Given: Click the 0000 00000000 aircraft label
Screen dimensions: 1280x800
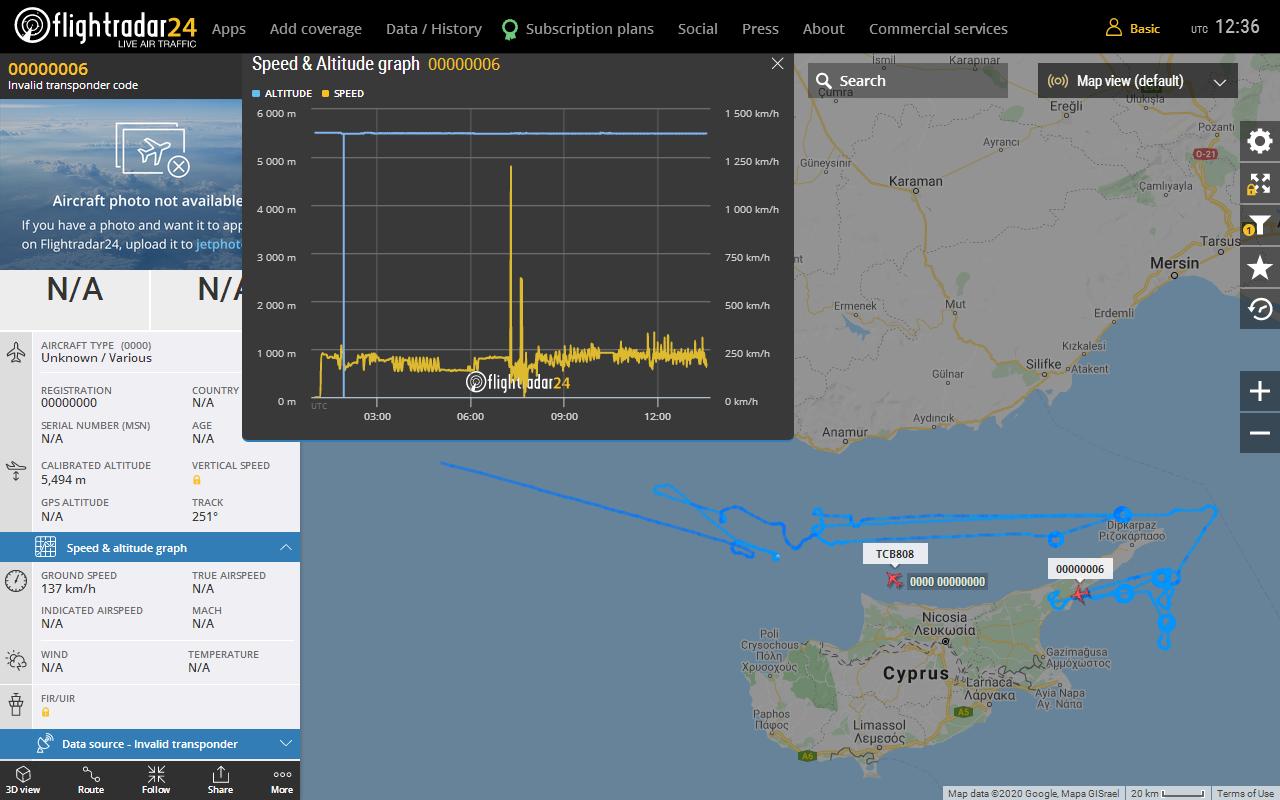Looking at the screenshot, I should pos(948,581).
